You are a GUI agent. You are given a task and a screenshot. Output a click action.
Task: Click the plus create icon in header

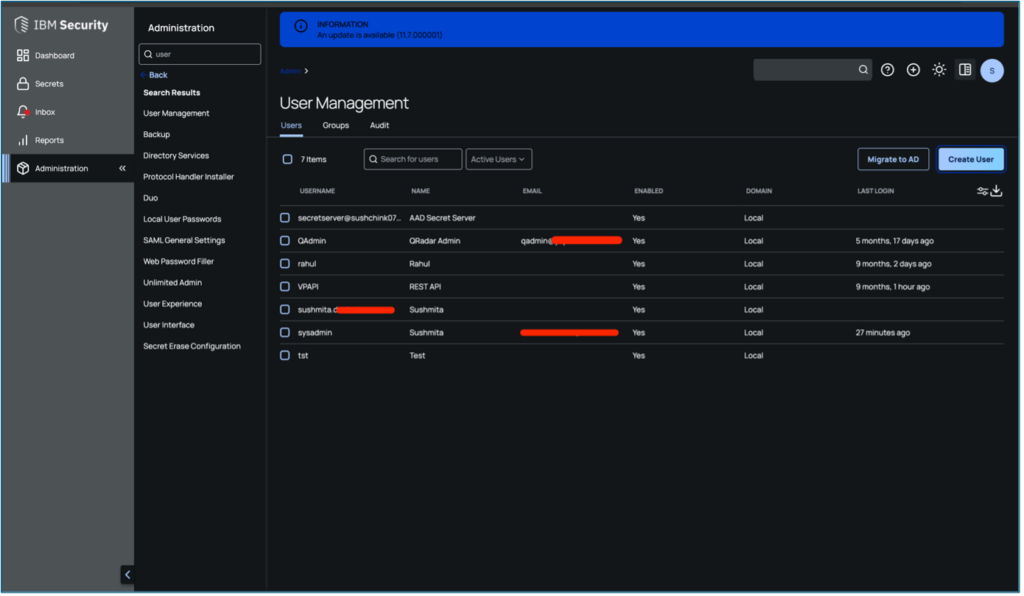pyautogui.click(x=913, y=70)
